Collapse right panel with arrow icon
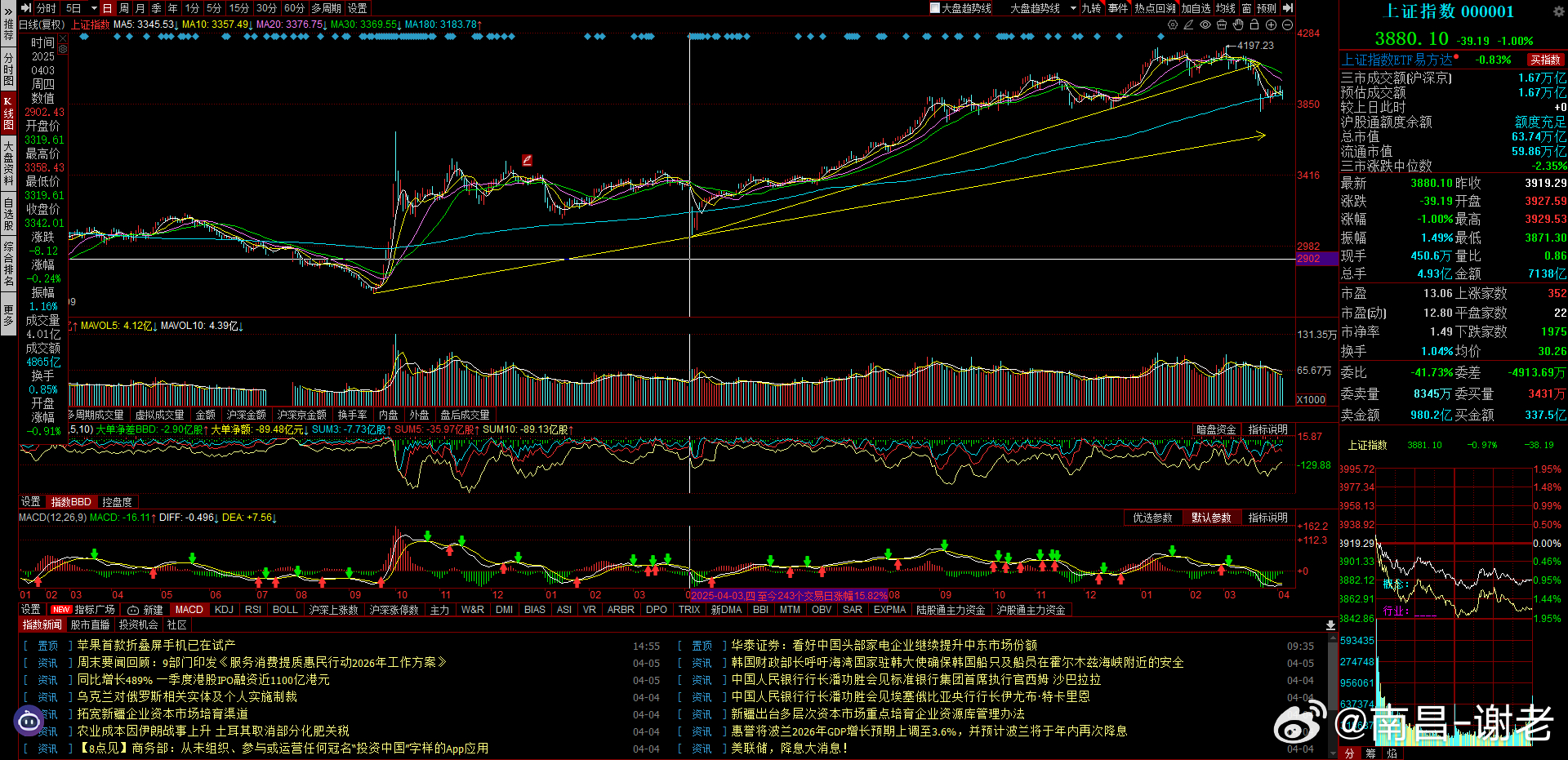Viewport: 1568px width, 760px height. (1288, 8)
